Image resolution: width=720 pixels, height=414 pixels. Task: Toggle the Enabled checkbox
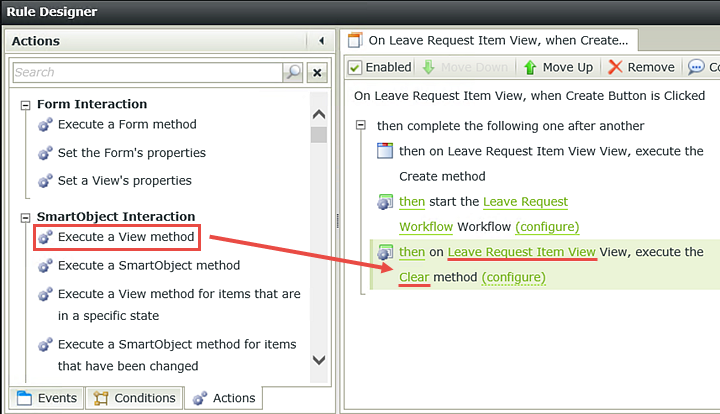[x=354, y=67]
